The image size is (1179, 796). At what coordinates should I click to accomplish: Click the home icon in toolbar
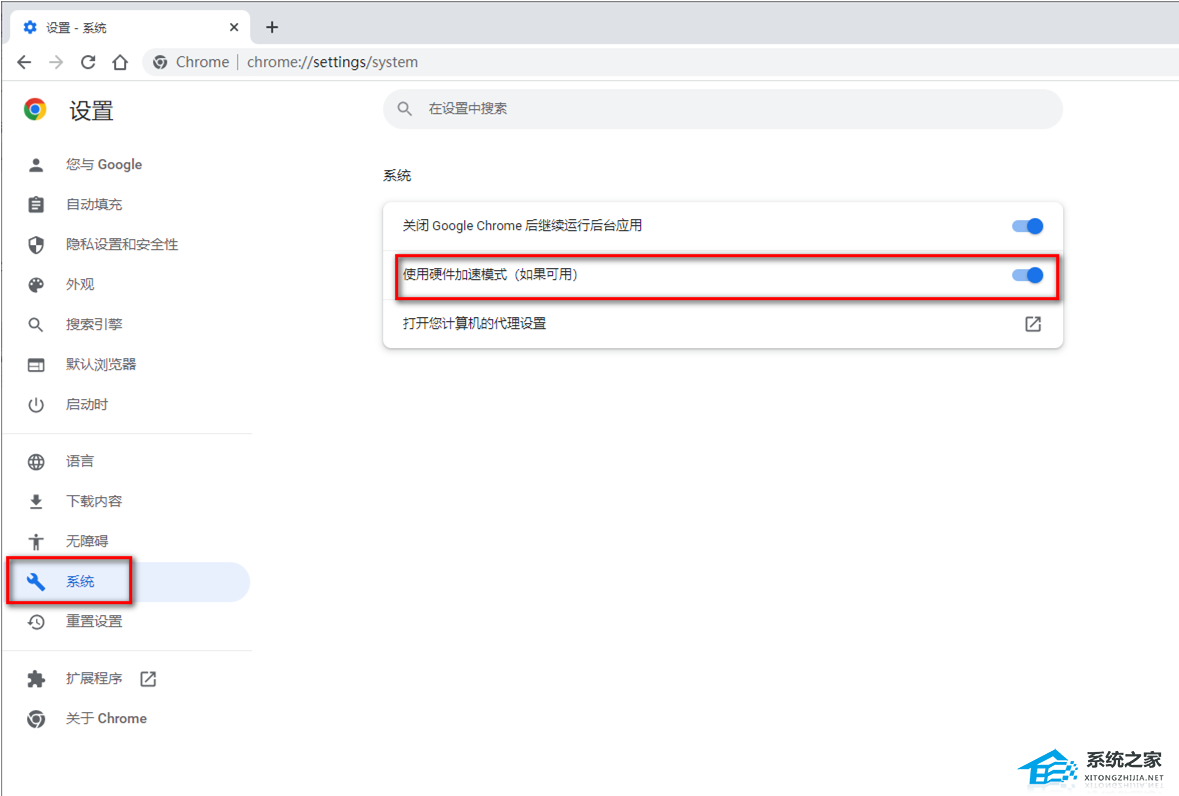[x=120, y=62]
